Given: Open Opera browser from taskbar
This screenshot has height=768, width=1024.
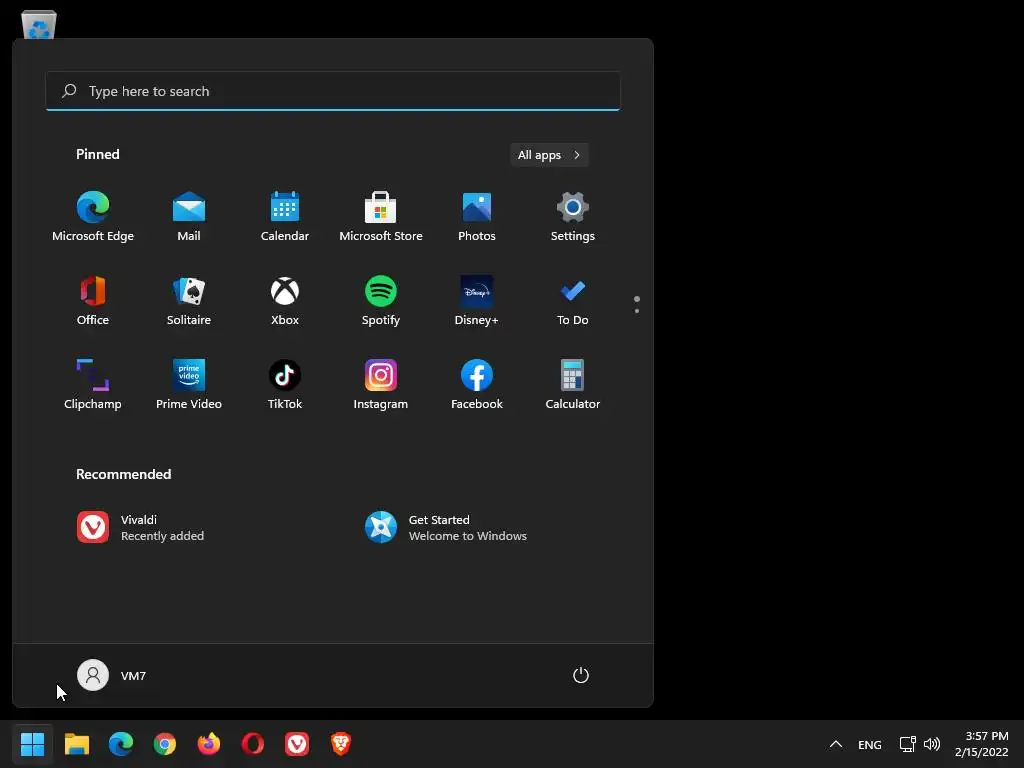Looking at the screenshot, I should point(253,744).
